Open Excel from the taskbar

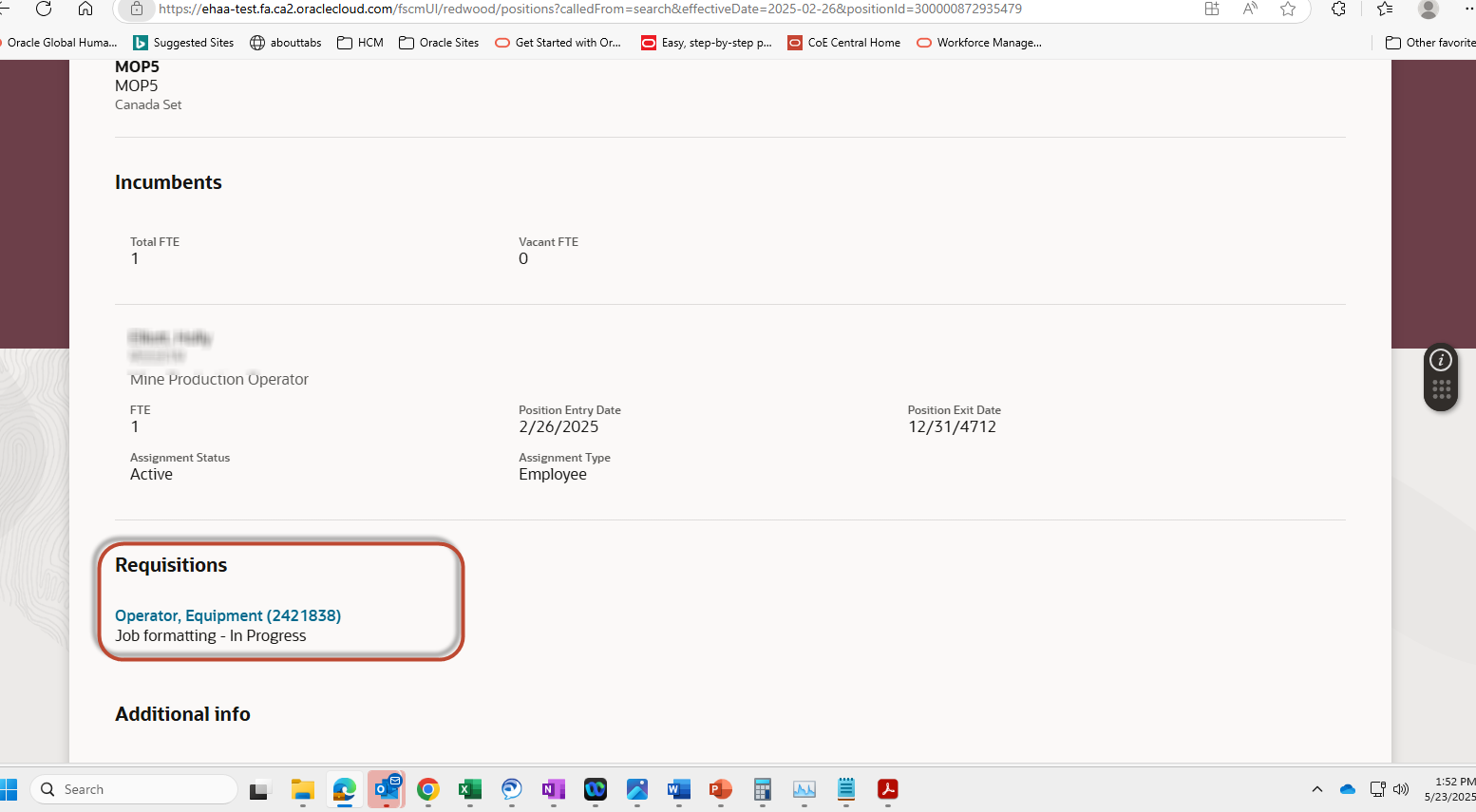pyautogui.click(x=470, y=789)
